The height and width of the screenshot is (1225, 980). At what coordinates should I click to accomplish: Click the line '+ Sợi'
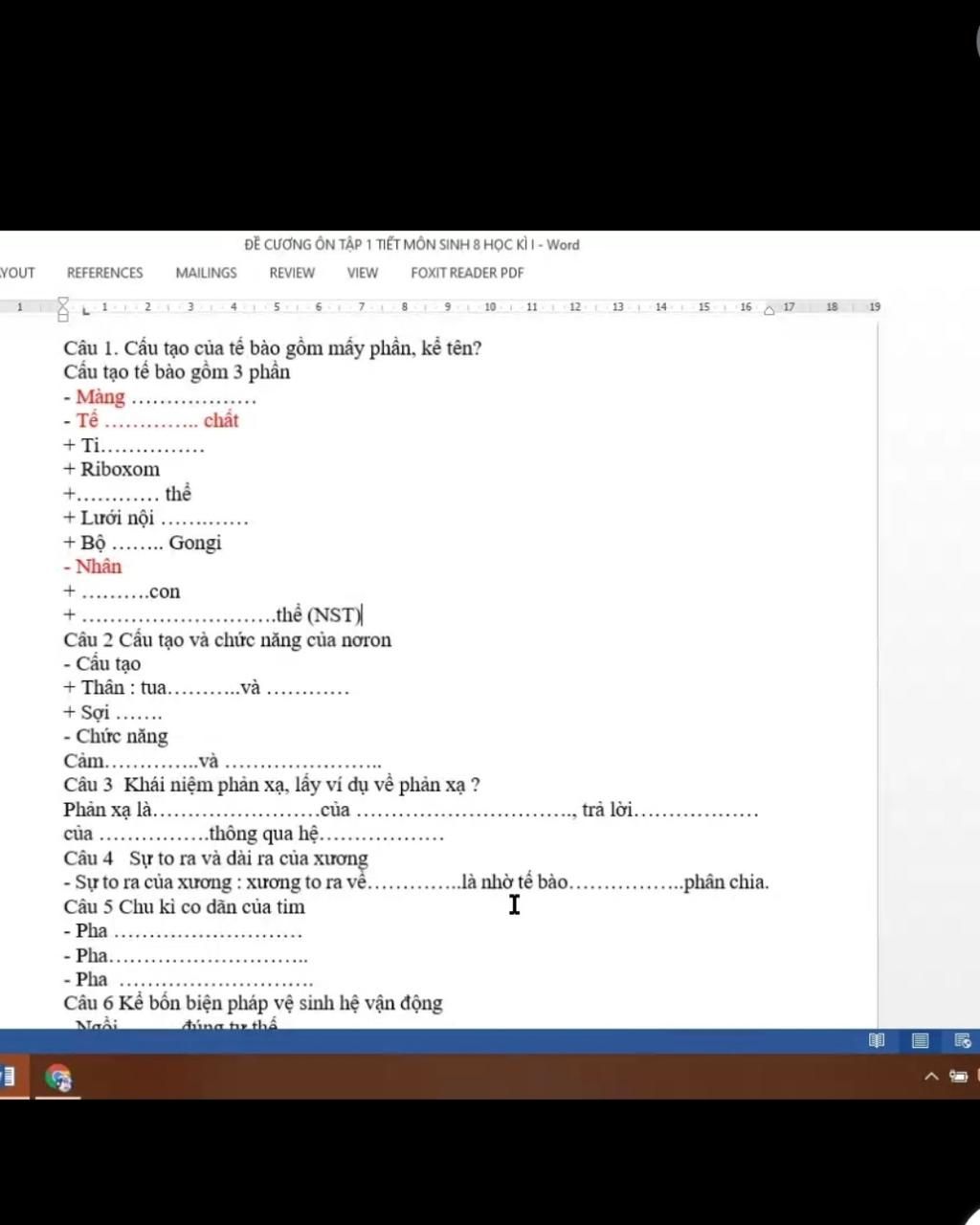click(x=113, y=712)
